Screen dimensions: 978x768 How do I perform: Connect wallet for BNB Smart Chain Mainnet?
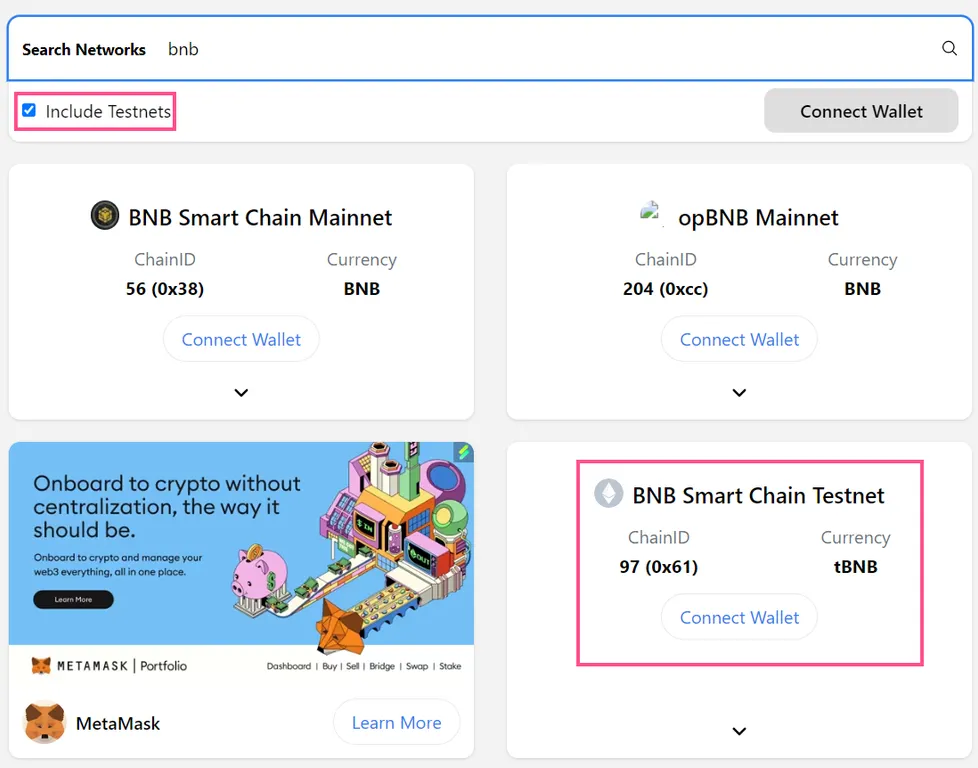241,339
